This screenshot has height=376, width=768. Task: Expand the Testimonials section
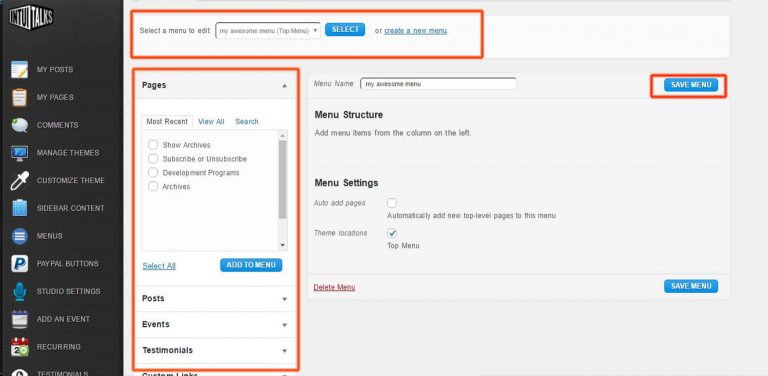tap(216, 351)
